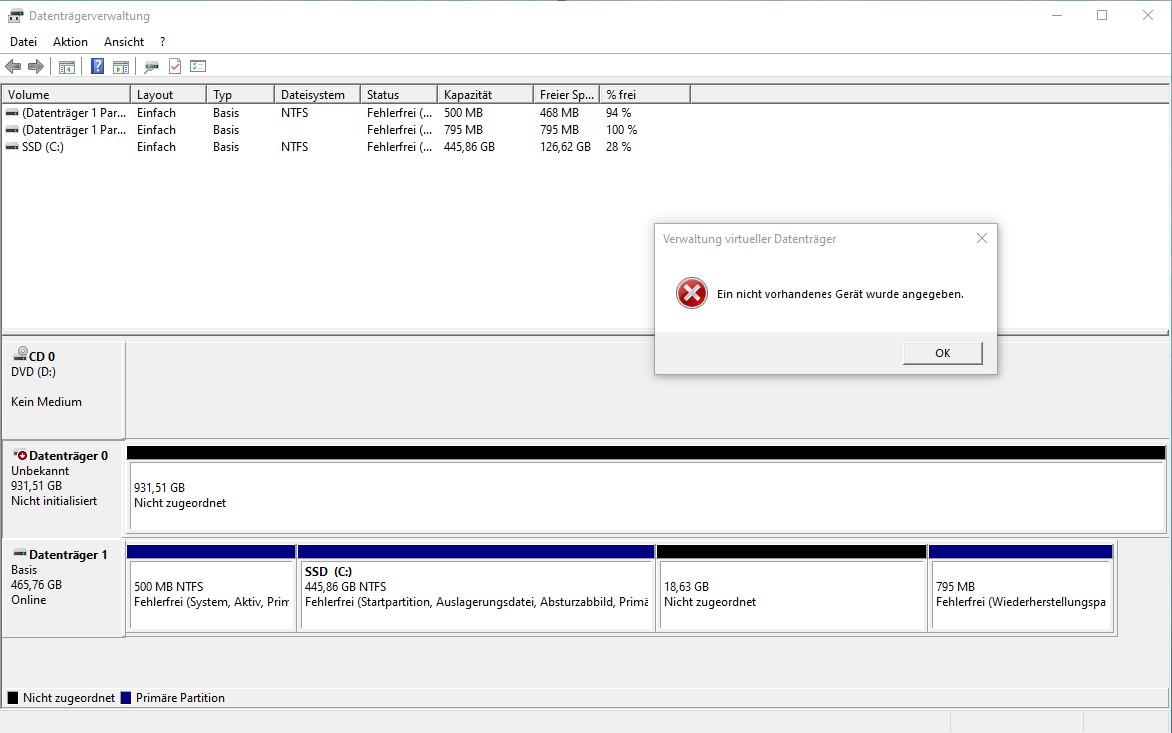Image resolution: width=1172 pixels, height=733 pixels.
Task: Click the disk rescan toolbar icon
Action: coord(151,66)
